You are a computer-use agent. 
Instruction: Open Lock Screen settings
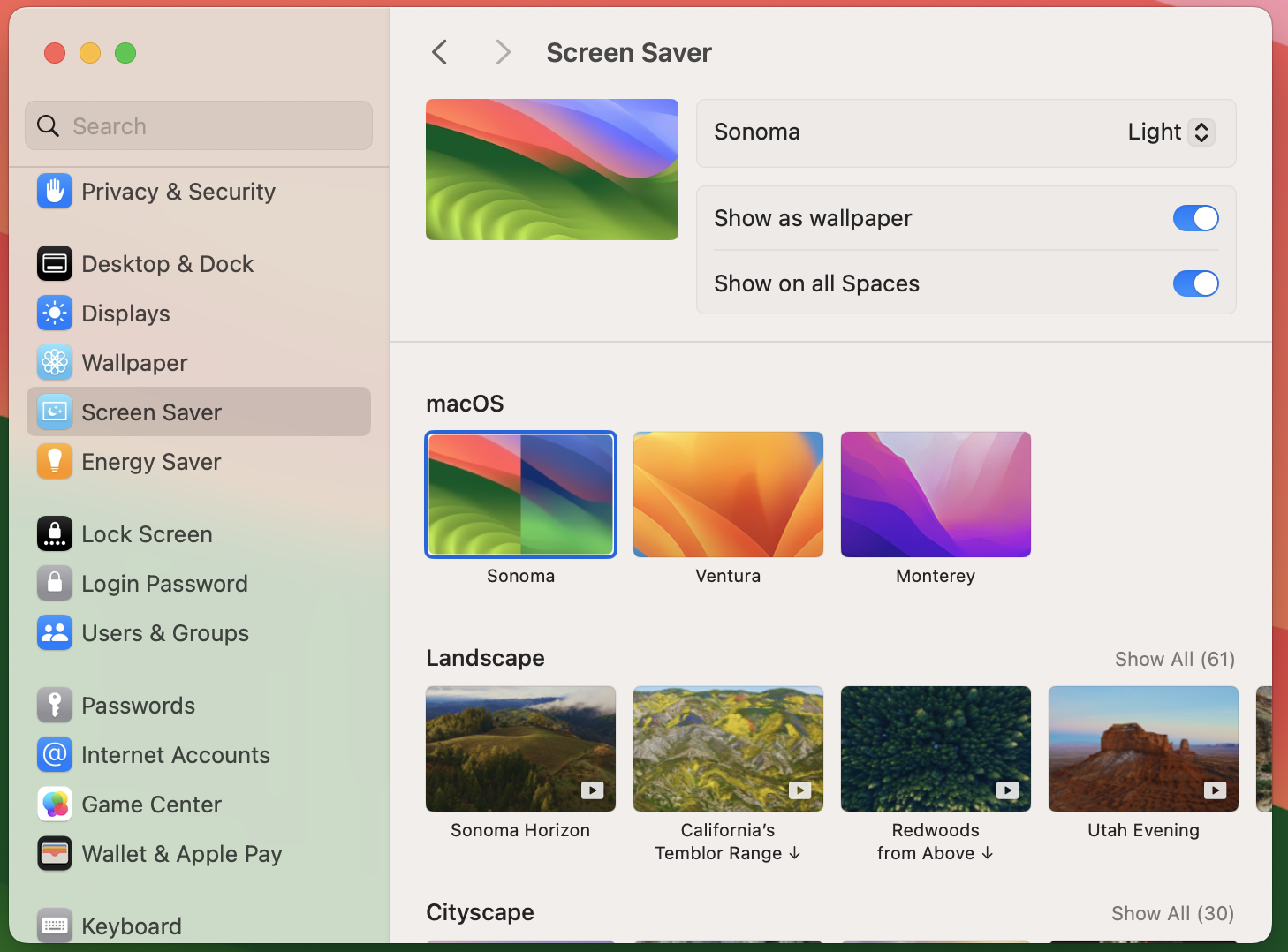tap(199, 533)
